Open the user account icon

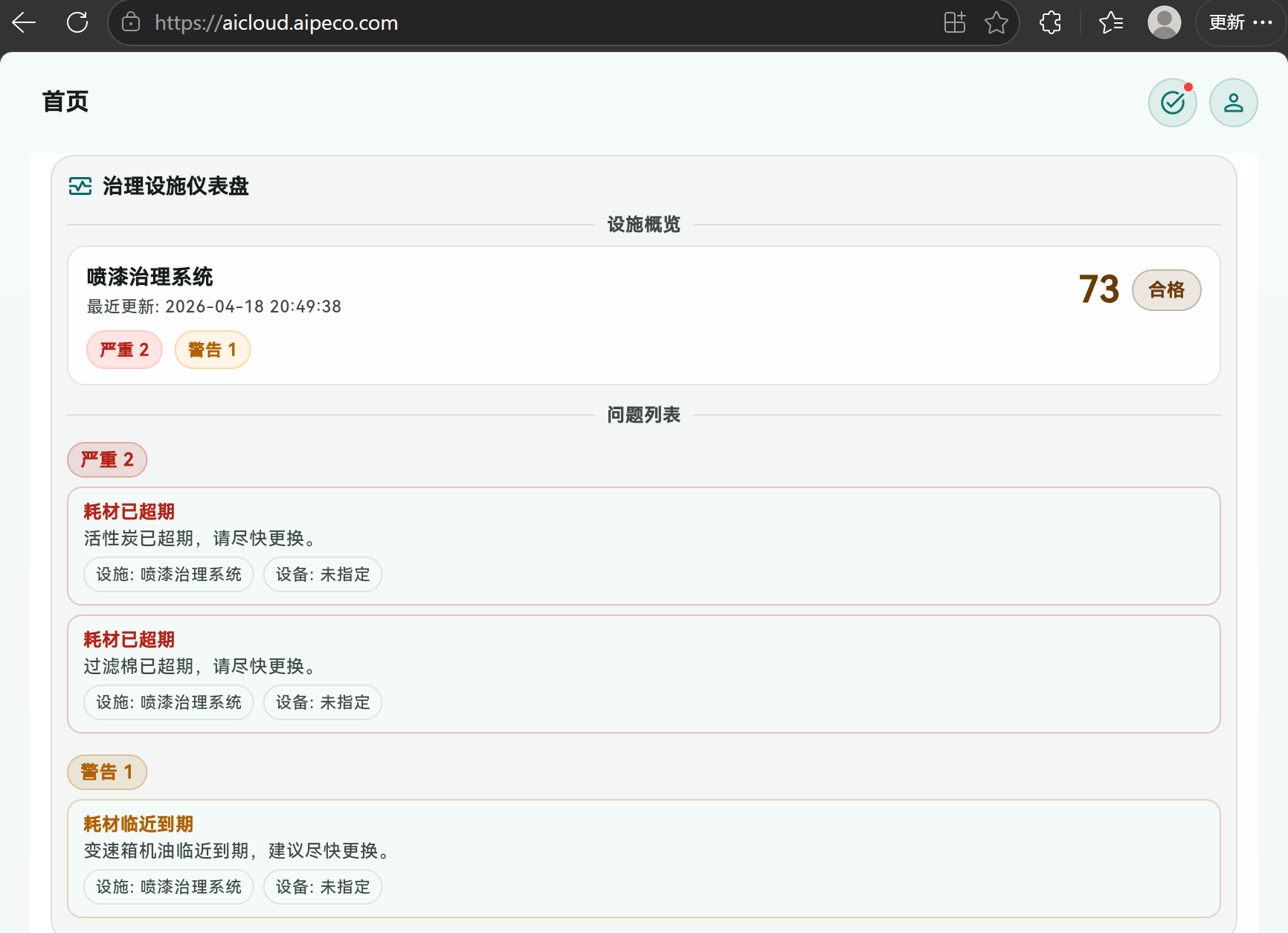coord(1233,103)
